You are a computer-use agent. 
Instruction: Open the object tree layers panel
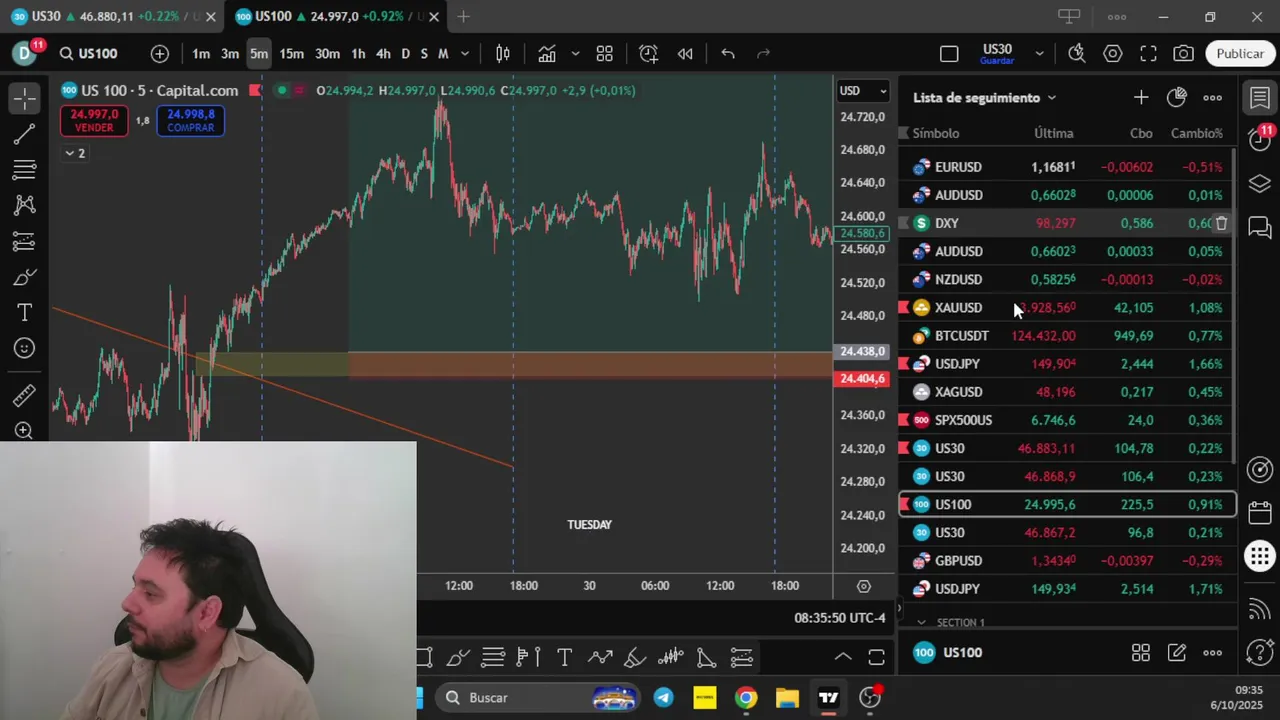[x=1260, y=184]
